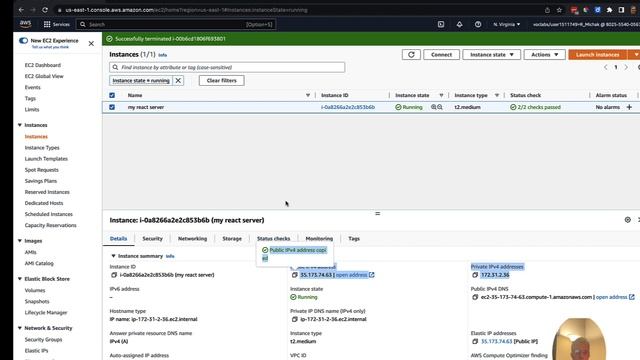The height and width of the screenshot is (360, 640).
Task: Collapse the Elastic Block Store section
Action: pos(20,279)
